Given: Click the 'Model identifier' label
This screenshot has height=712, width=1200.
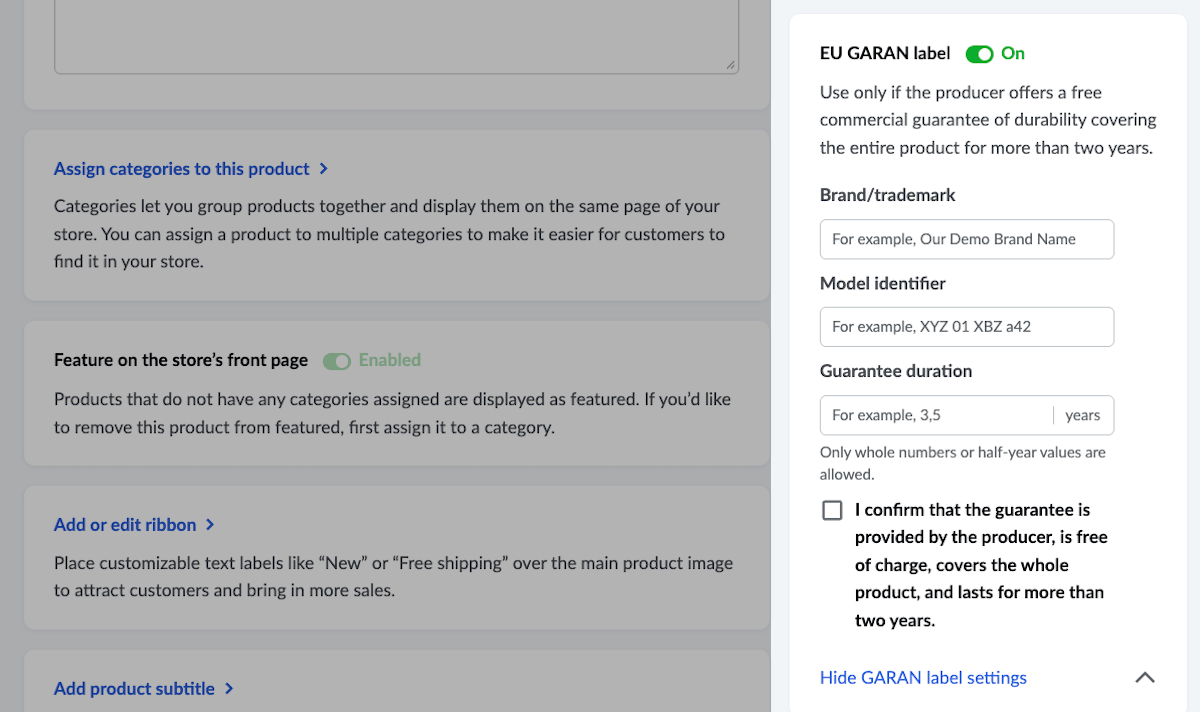Looking at the screenshot, I should tap(883, 283).
